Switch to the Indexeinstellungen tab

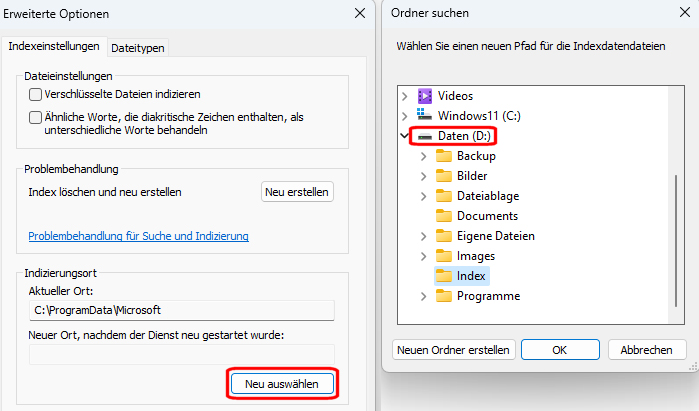click(x=54, y=46)
